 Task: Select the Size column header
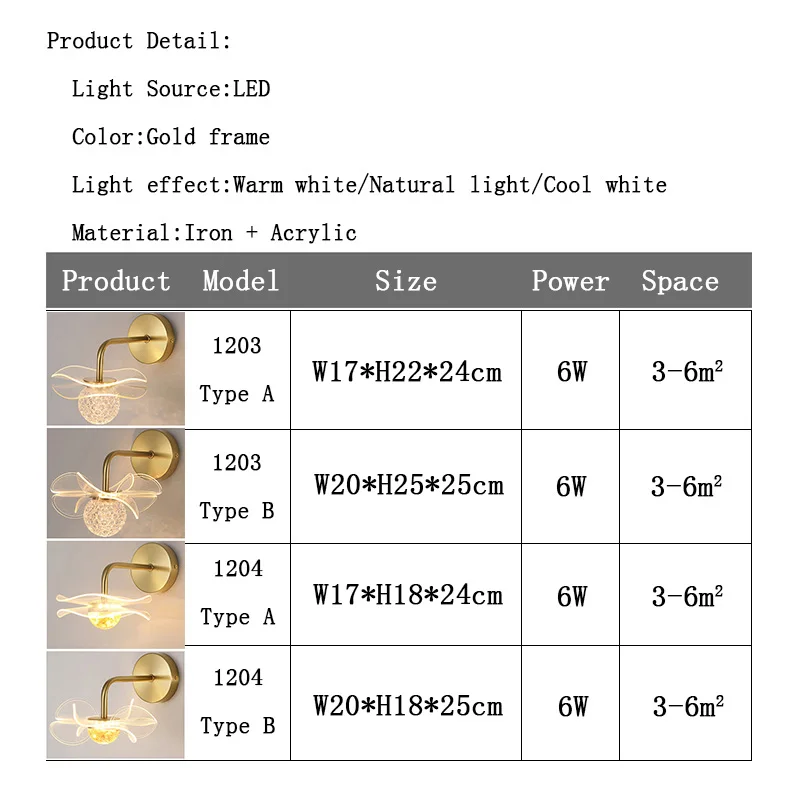click(406, 281)
